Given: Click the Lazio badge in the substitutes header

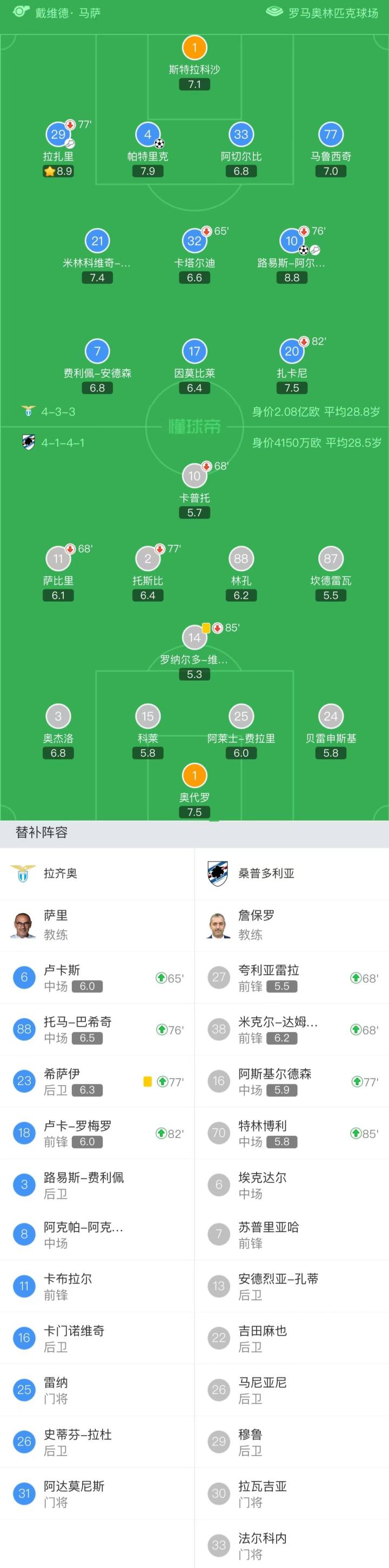Looking at the screenshot, I should [x=23, y=873].
